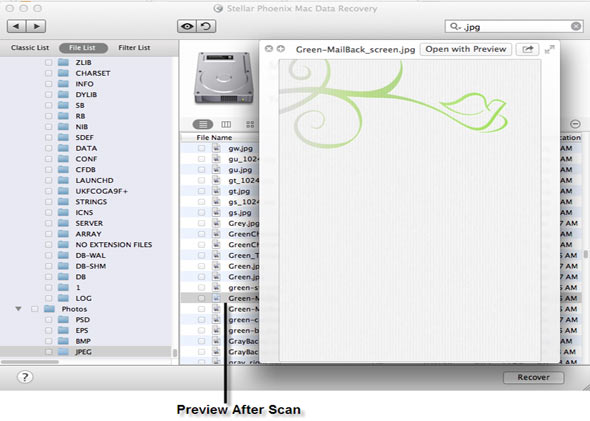Check the Photos folder checkbox

point(35,309)
